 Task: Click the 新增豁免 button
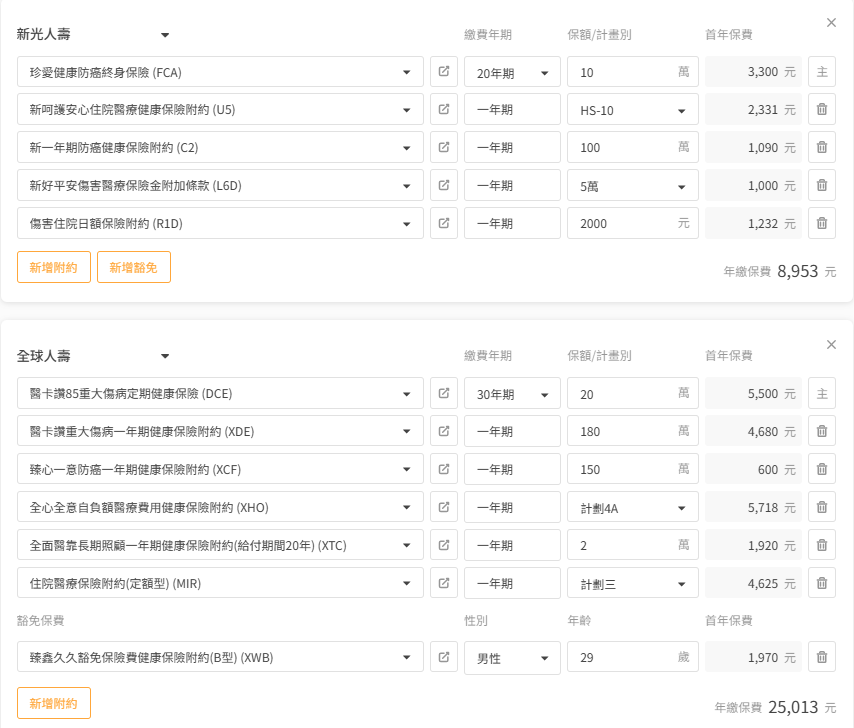click(x=133, y=267)
